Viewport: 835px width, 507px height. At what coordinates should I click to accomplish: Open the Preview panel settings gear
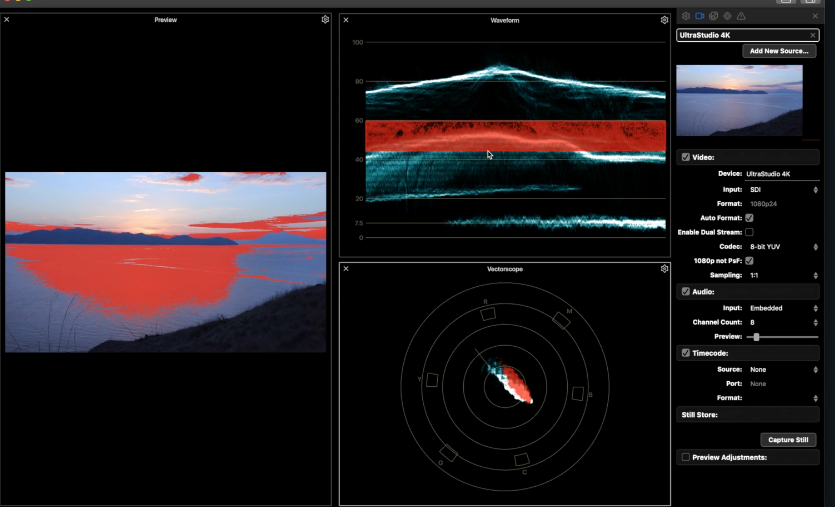pyautogui.click(x=325, y=20)
